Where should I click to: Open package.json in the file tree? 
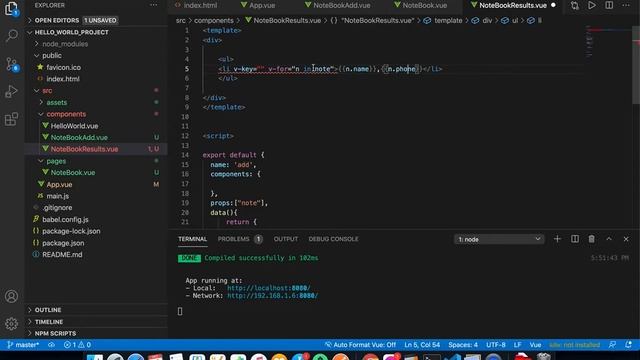point(63,243)
